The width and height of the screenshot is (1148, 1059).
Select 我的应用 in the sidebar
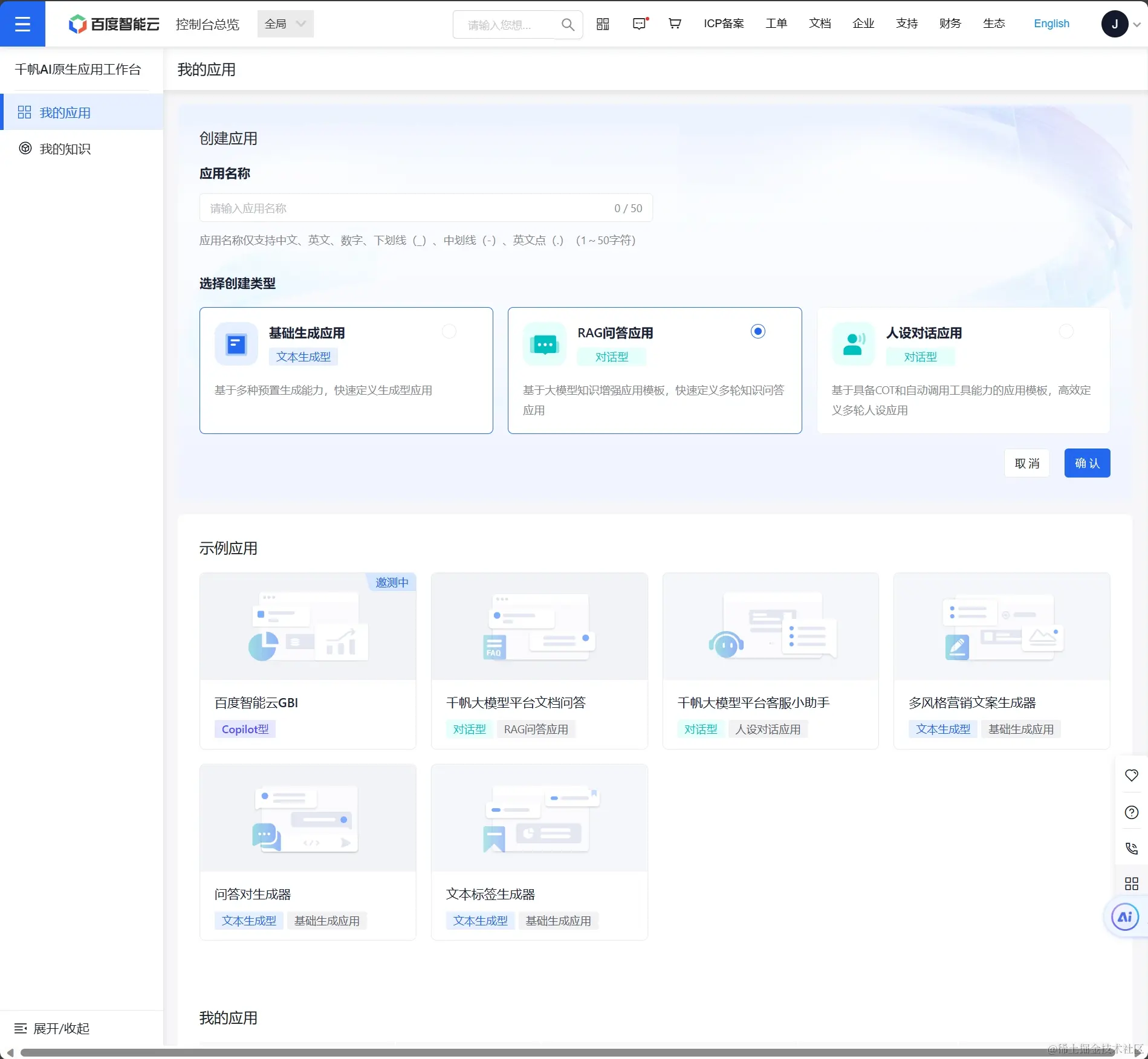pos(82,112)
